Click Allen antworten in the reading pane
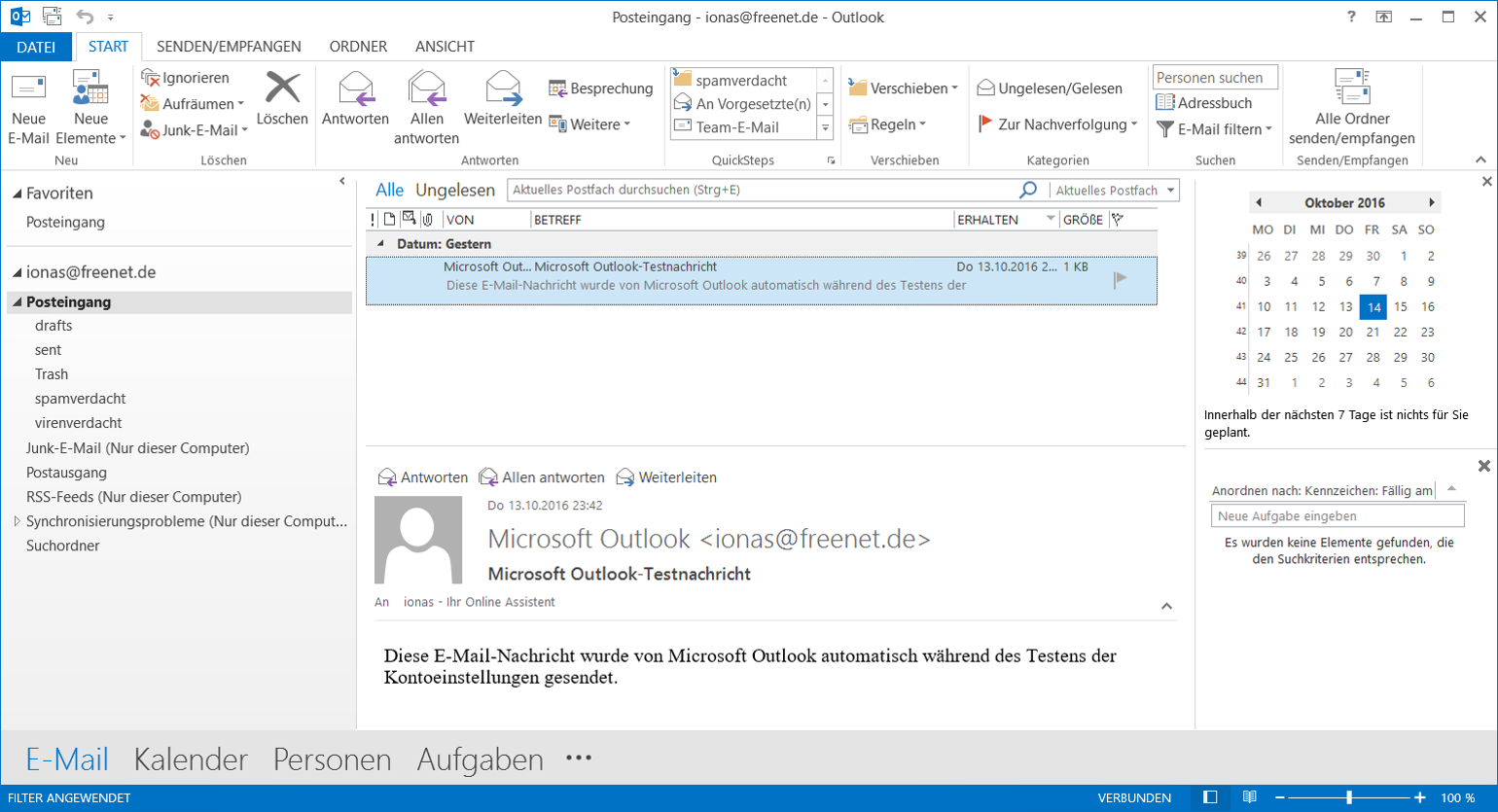1498x812 pixels. (x=542, y=477)
